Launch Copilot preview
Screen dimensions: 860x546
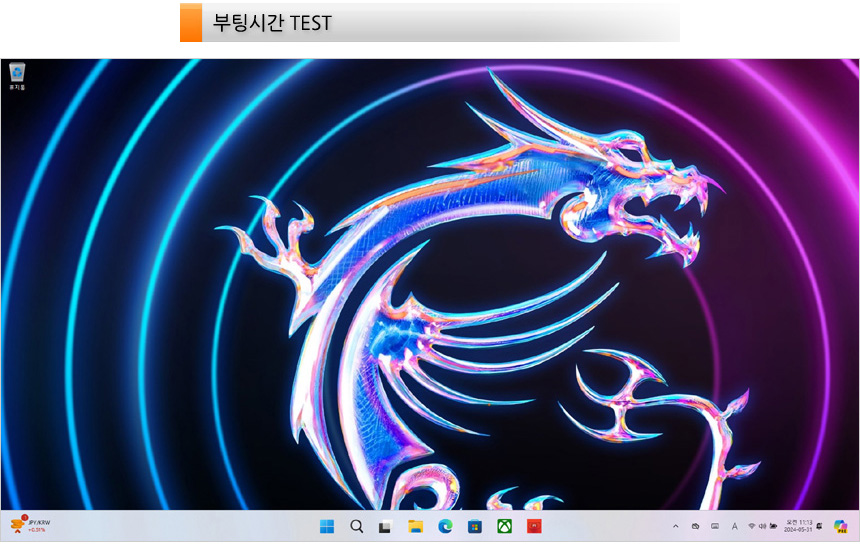[x=840, y=527]
